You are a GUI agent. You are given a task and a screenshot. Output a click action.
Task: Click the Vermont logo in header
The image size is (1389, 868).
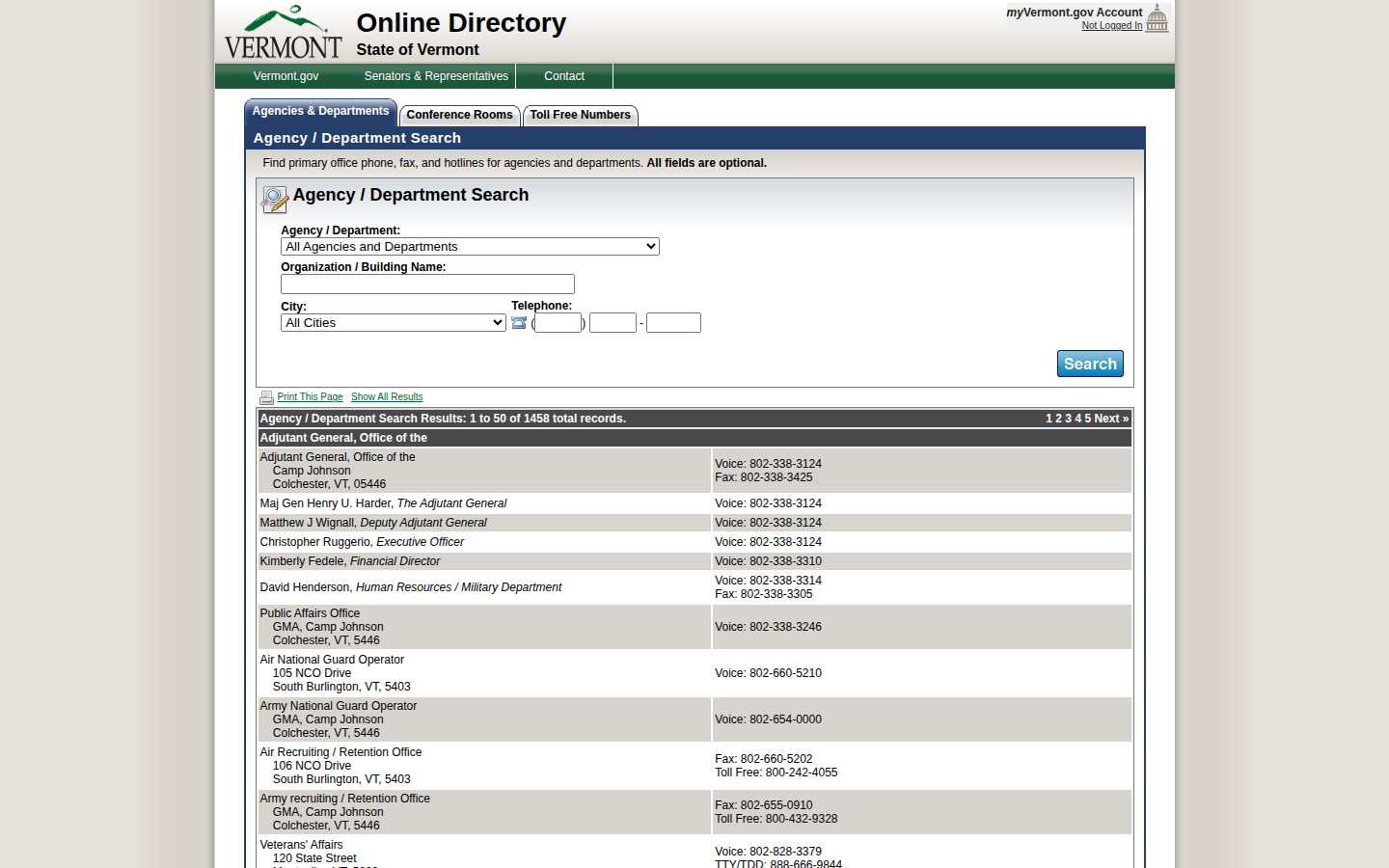(x=284, y=33)
